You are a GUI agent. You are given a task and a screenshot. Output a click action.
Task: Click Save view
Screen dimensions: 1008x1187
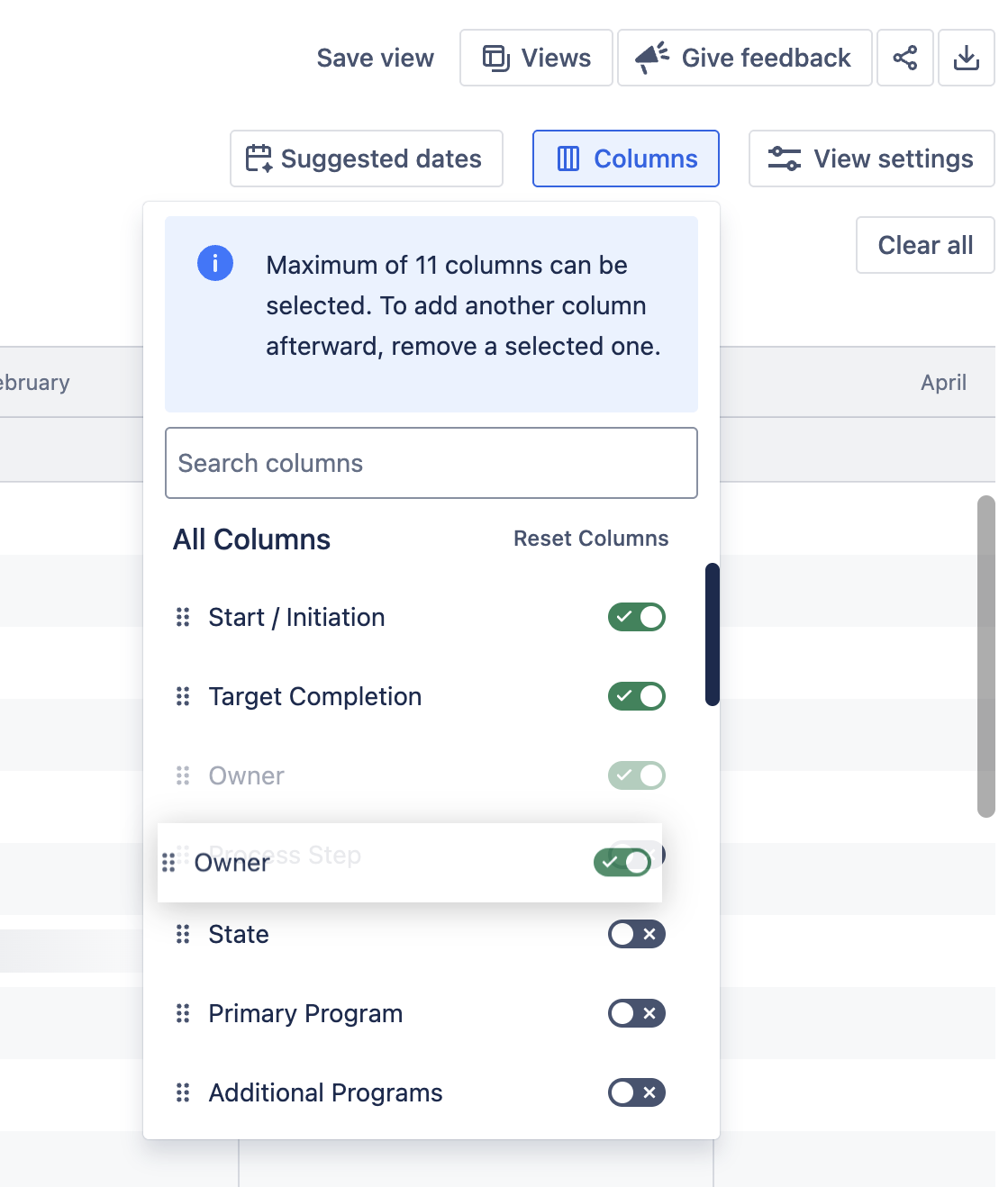point(375,58)
